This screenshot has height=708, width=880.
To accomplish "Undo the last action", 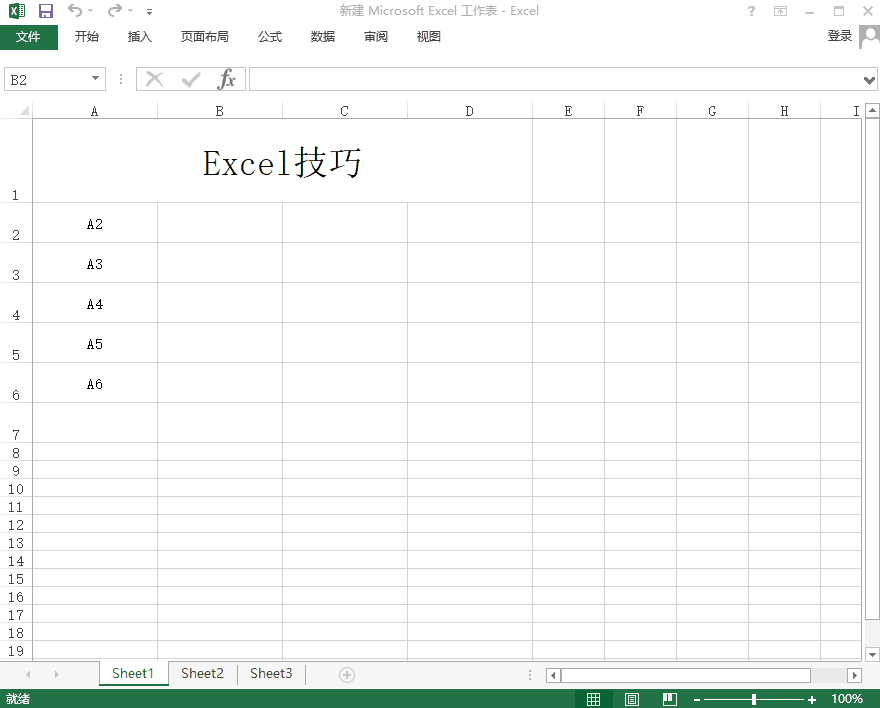I will click(x=75, y=10).
